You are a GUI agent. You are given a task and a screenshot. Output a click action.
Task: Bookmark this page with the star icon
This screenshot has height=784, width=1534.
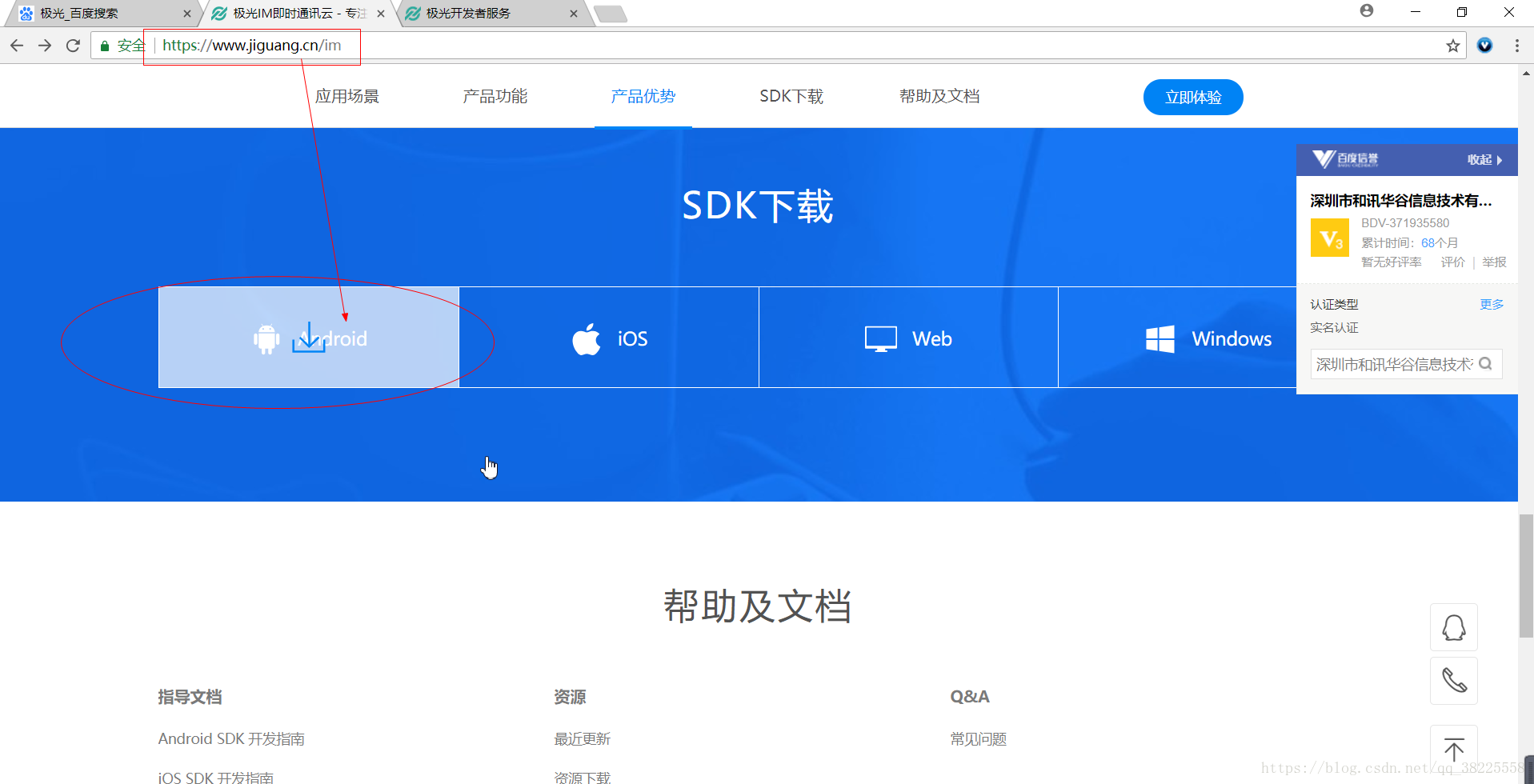(x=1453, y=46)
